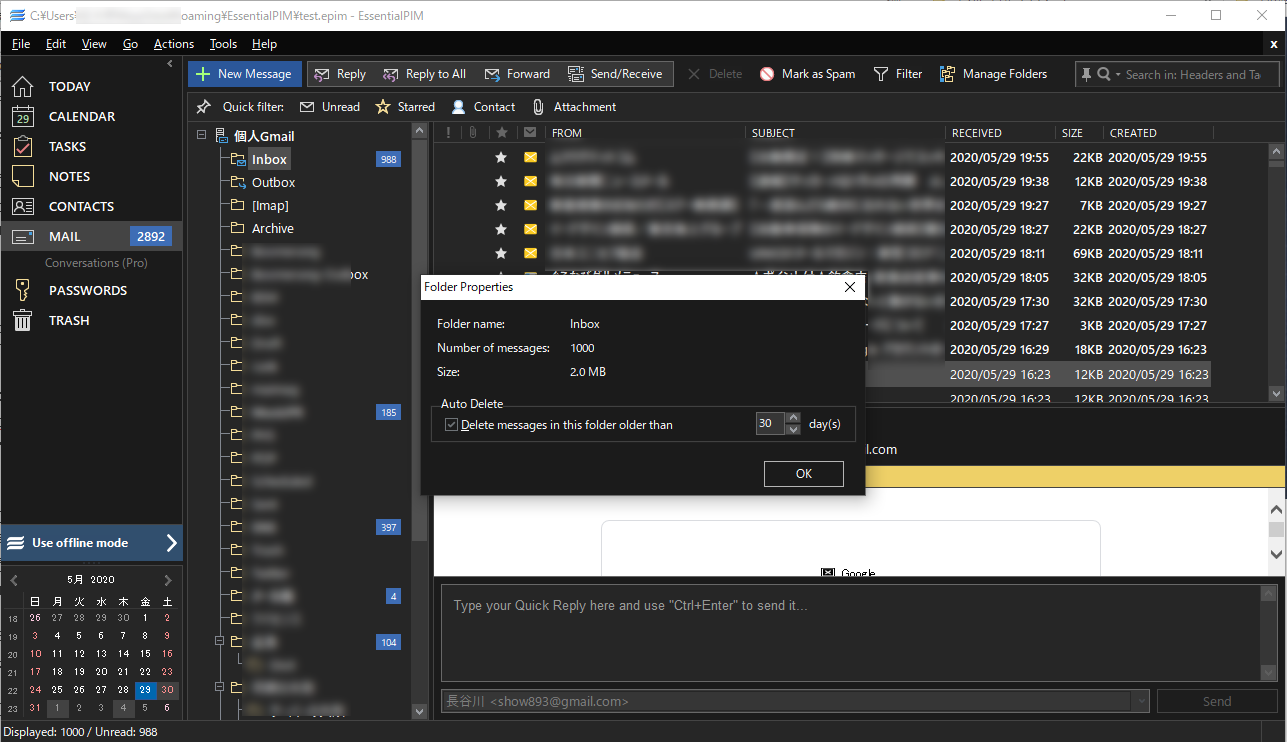This screenshot has height=742, width=1287.
Task: Toggle the star on the 19:55 message
Action: point(501,157)
